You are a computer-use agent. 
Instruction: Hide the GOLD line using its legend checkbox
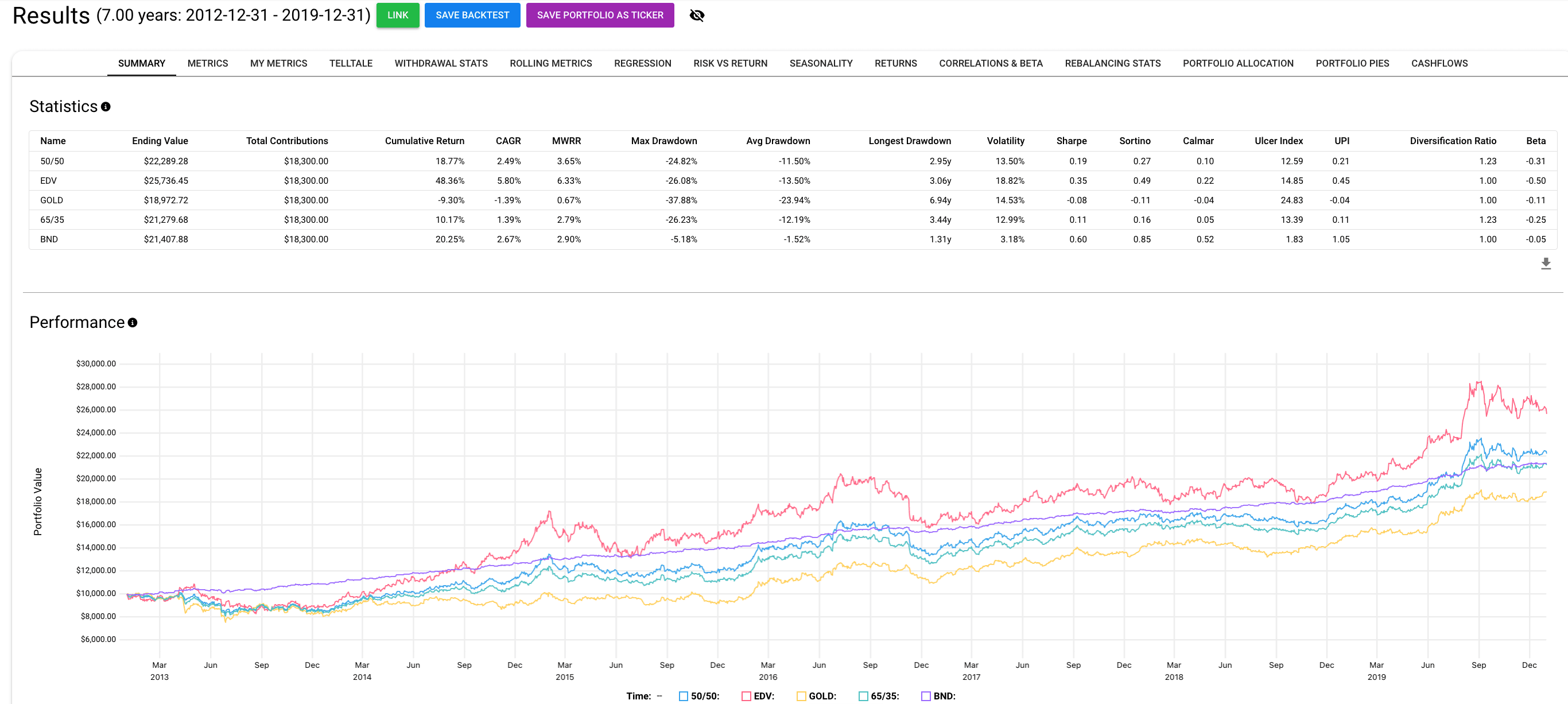tap(803, 695)
